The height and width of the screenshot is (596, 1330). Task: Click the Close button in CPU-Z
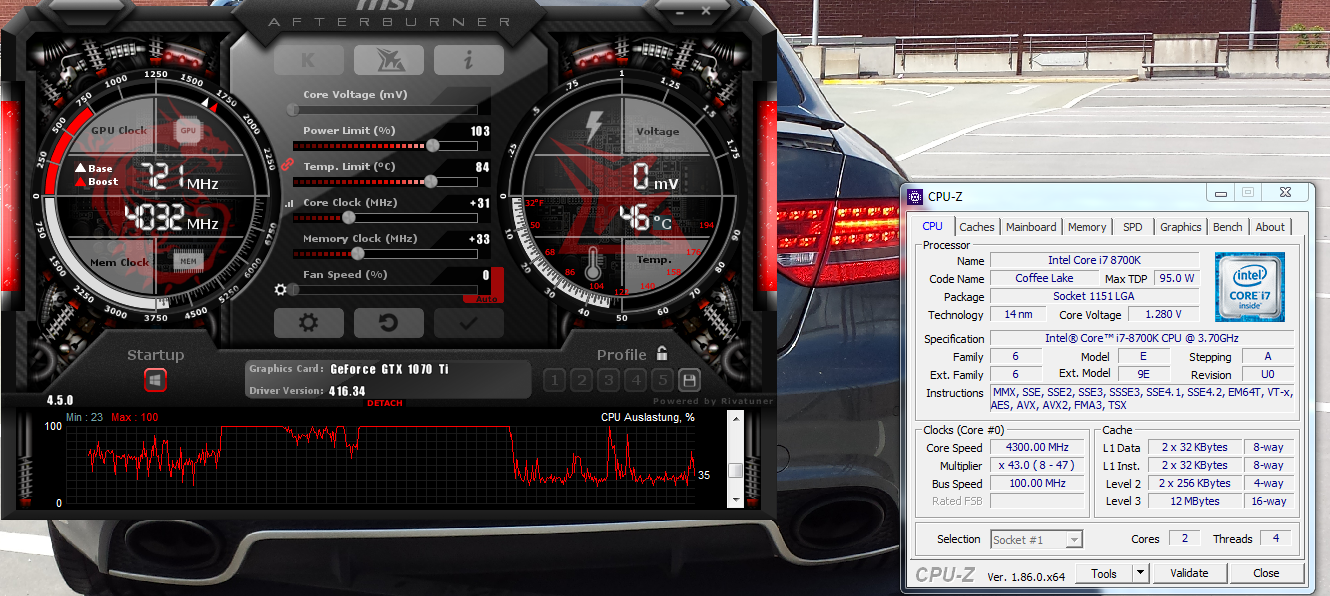1266,573
